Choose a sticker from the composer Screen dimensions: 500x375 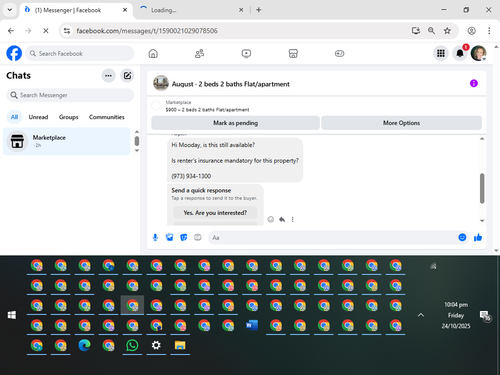click(183, 237)
